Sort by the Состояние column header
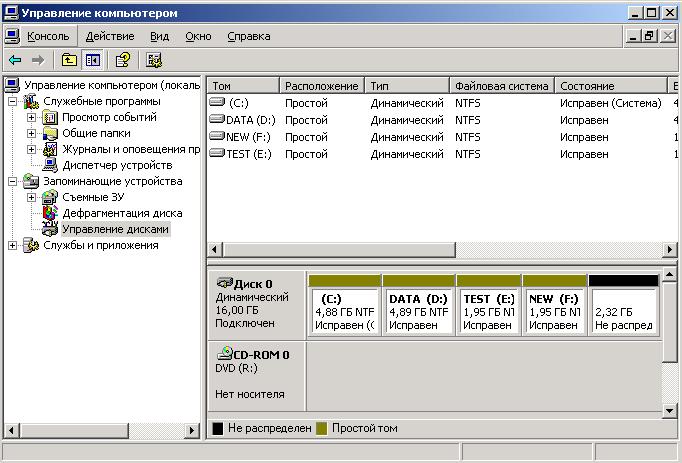 (x=611, y=86)
